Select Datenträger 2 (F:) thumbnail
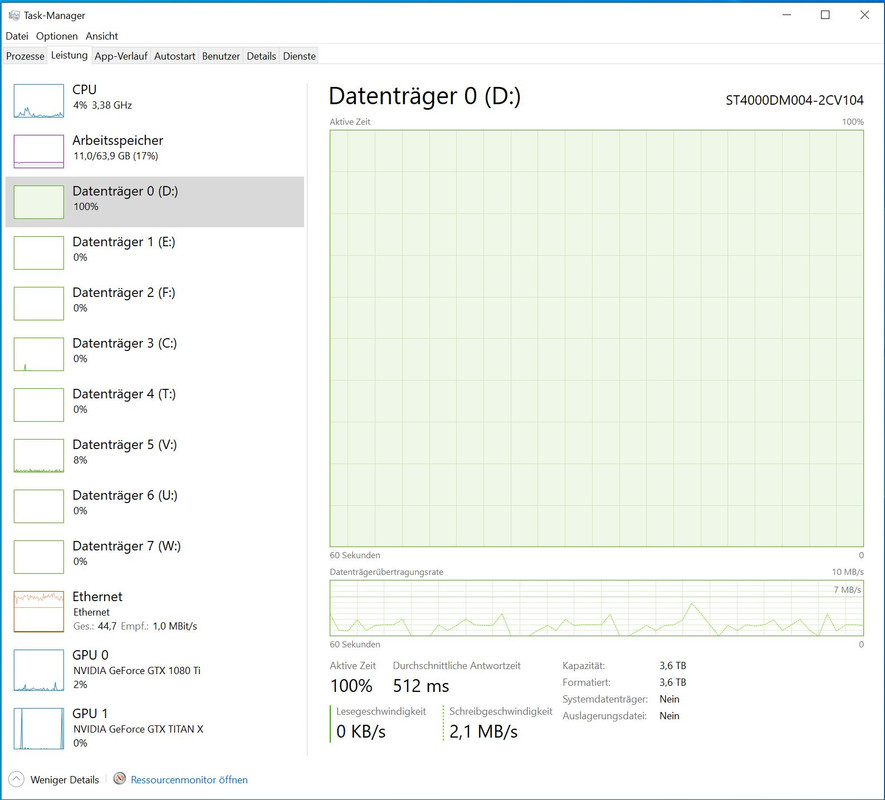Viewport: 885px width, 800px height. pyautogui.click(x=39, y=304)
